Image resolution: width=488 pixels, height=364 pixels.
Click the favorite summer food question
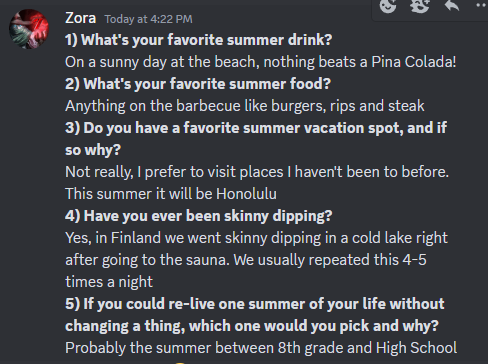198,84
